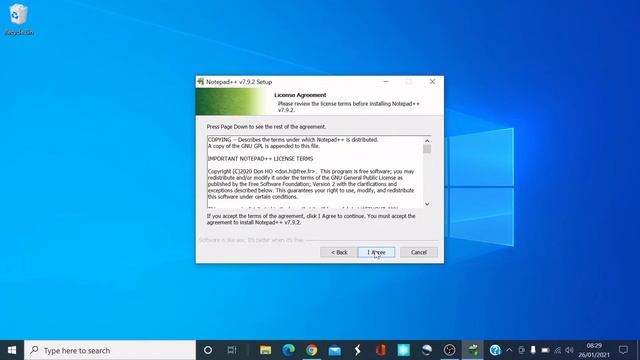
Task: Open the teal square app on the taskbar
Action: point(404,350)
